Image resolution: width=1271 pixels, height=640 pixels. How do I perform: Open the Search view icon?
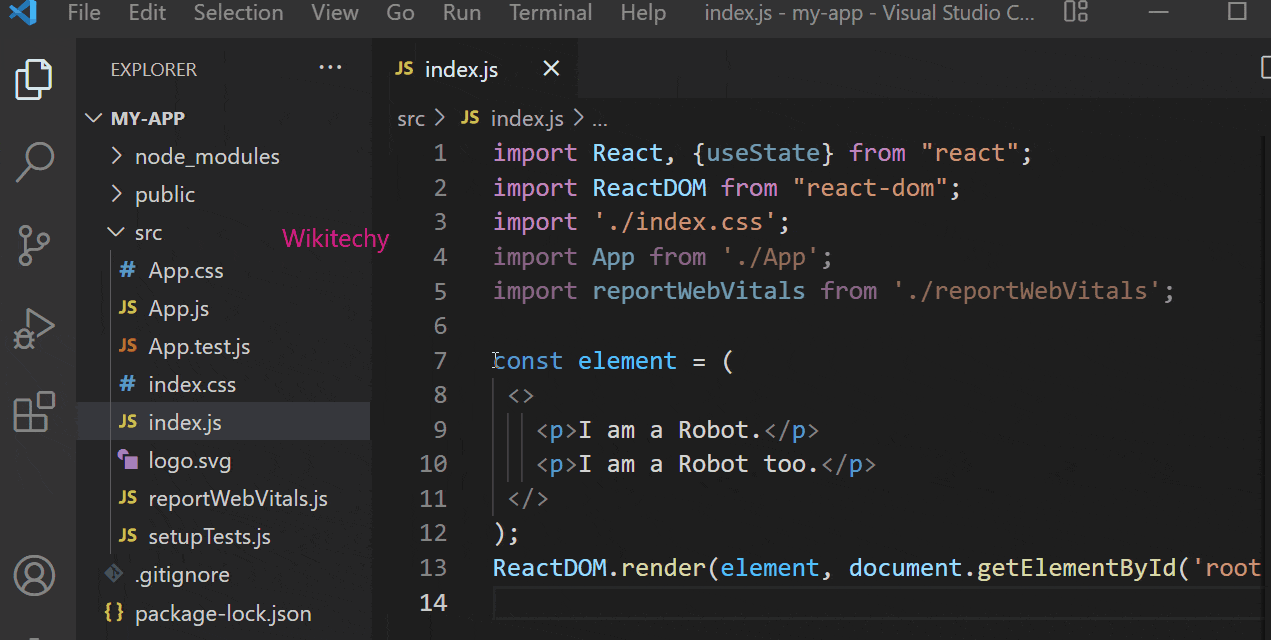click(34, 162)
